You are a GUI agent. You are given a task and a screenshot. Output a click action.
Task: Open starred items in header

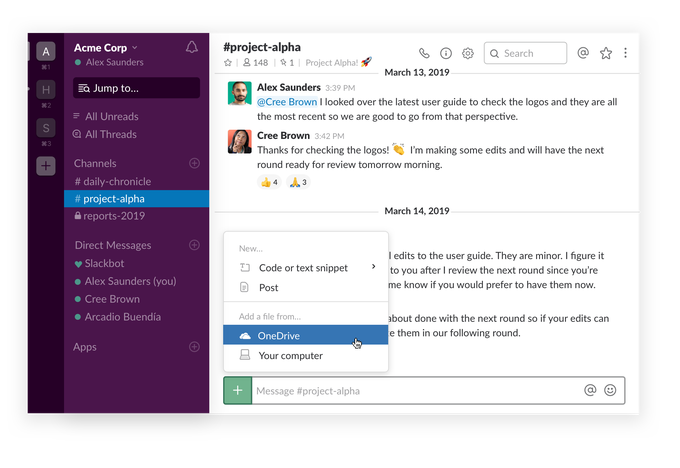pos(606,53)
